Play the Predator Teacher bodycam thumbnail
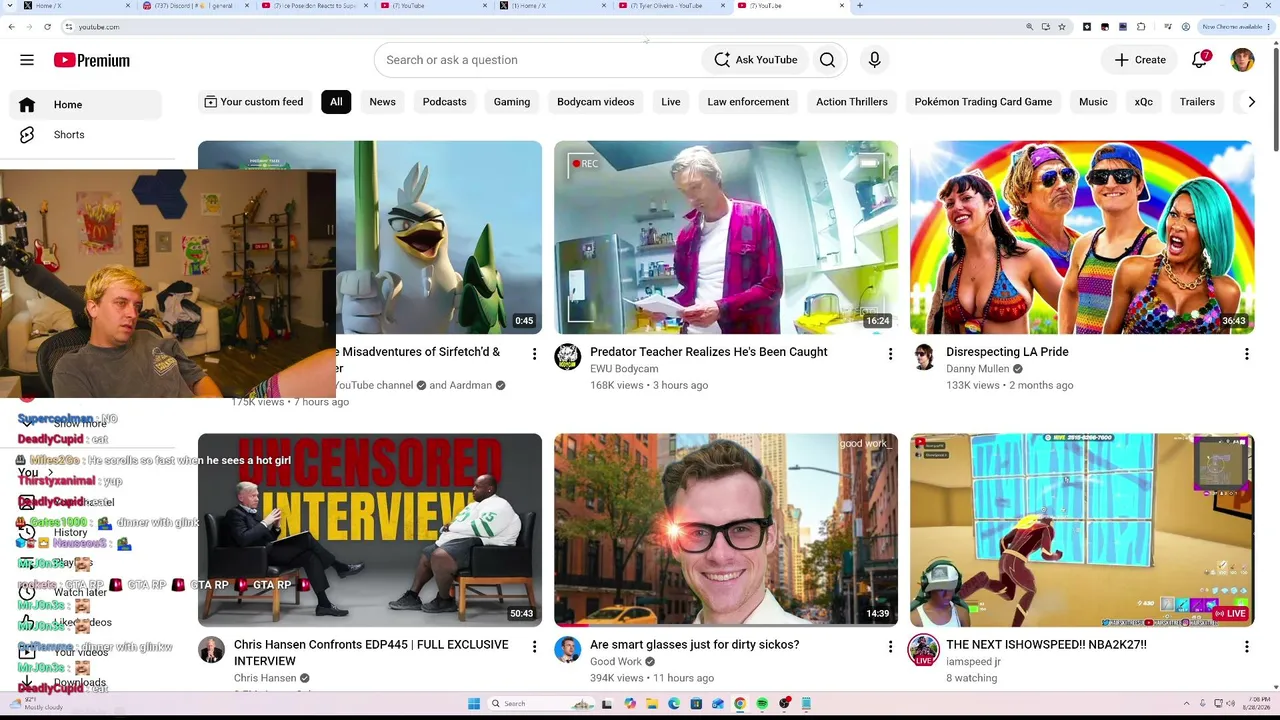This screenshot has height=720, width=1280. point(726,237)
